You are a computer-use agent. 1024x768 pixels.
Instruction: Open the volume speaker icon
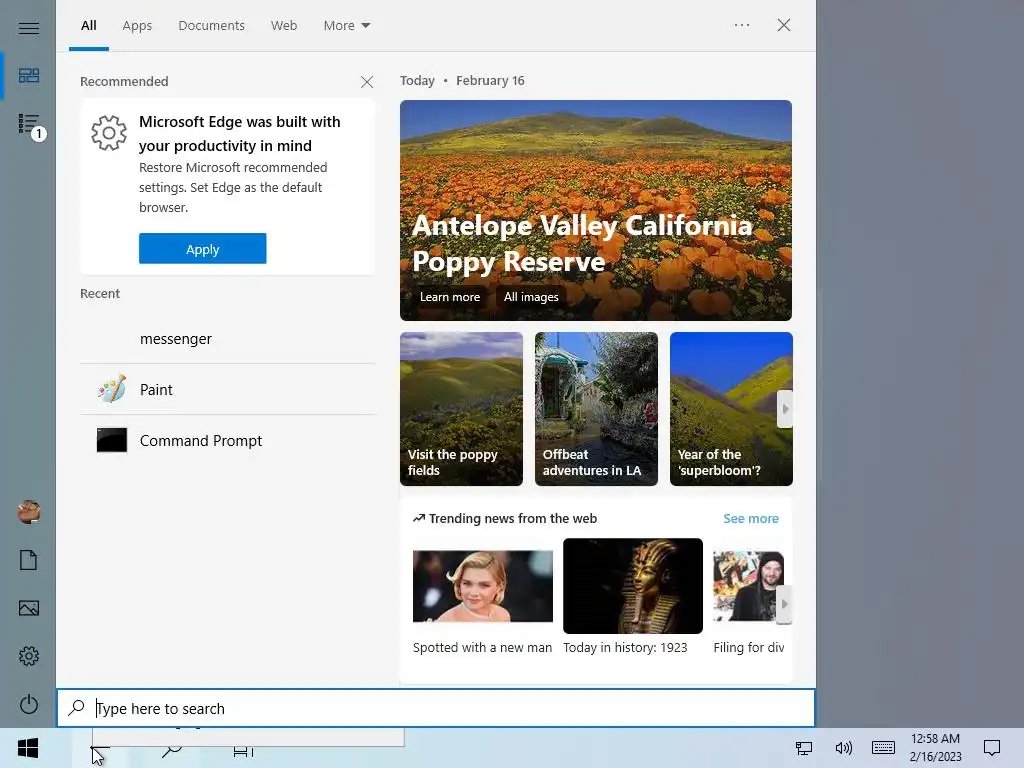point(843,748)
